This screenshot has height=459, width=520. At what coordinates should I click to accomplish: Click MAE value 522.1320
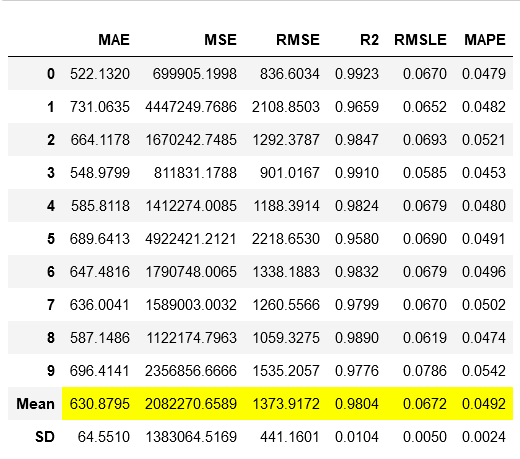[100, 74]
